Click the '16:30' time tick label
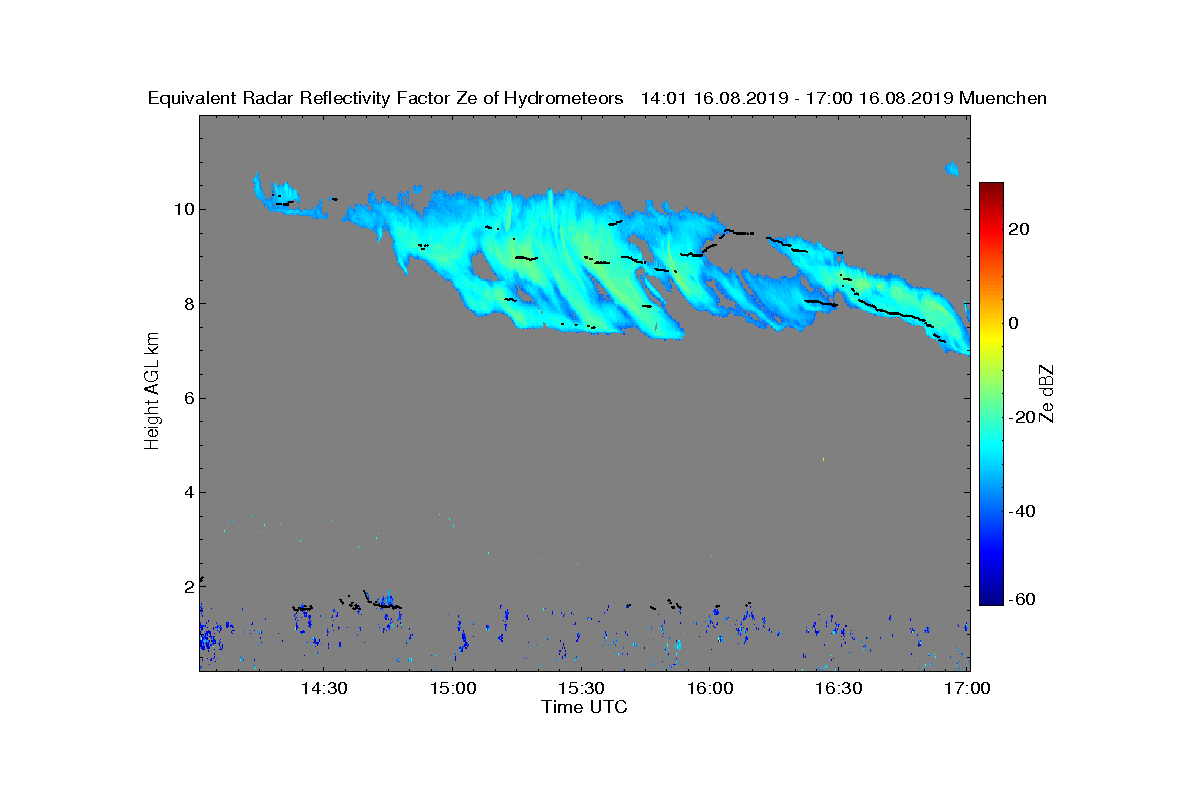The height and width of the screenshot is (800, 1200). pyautogui.click(x=838, y=689)
